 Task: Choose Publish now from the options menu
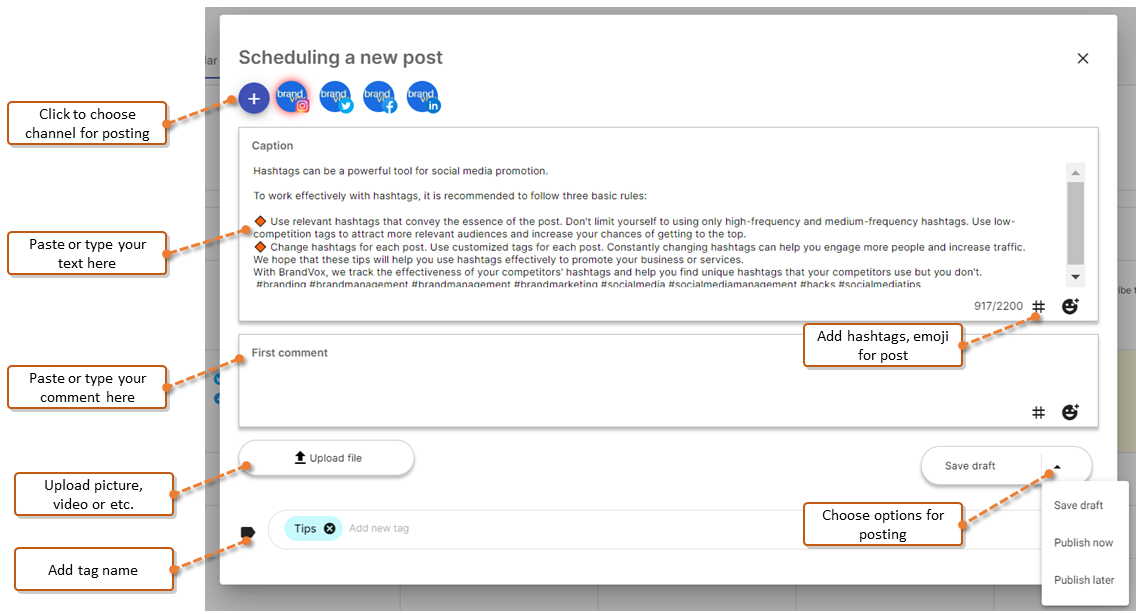(1083, 542)
